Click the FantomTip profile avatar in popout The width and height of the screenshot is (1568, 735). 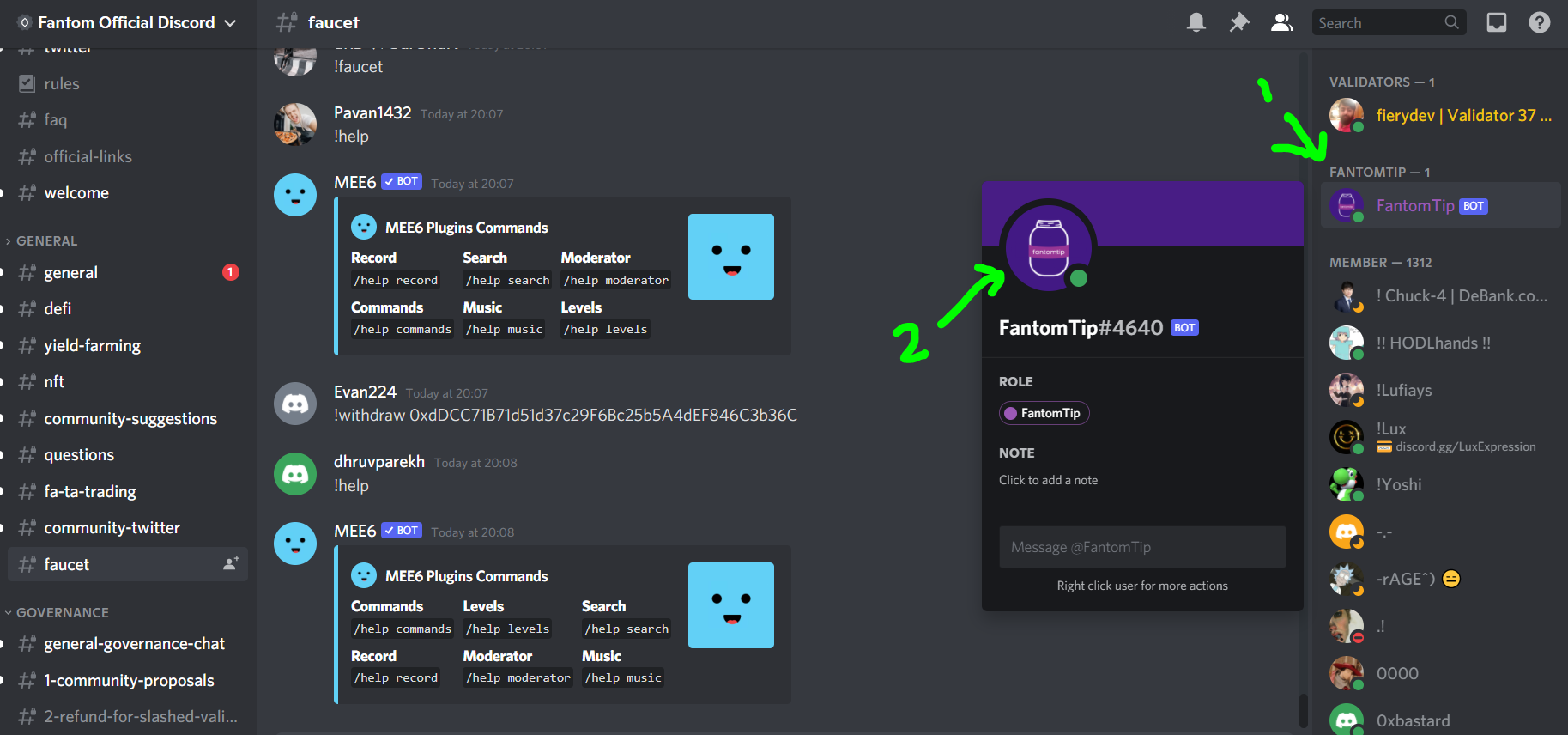tap(1048, 248)
